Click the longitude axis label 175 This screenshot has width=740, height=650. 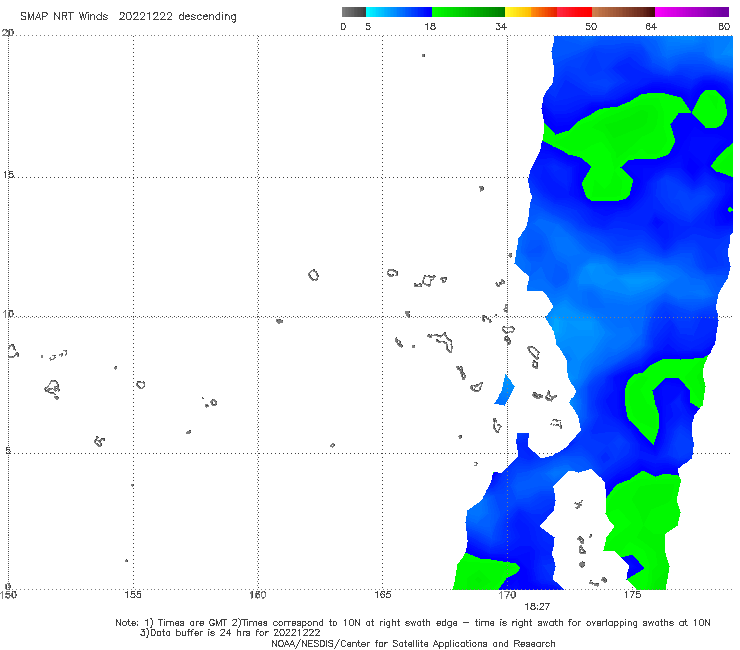pos(632,595)
